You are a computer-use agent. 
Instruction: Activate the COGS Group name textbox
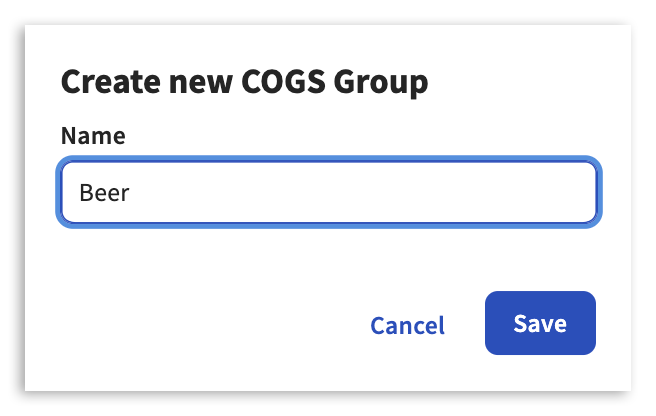point(329,192)
